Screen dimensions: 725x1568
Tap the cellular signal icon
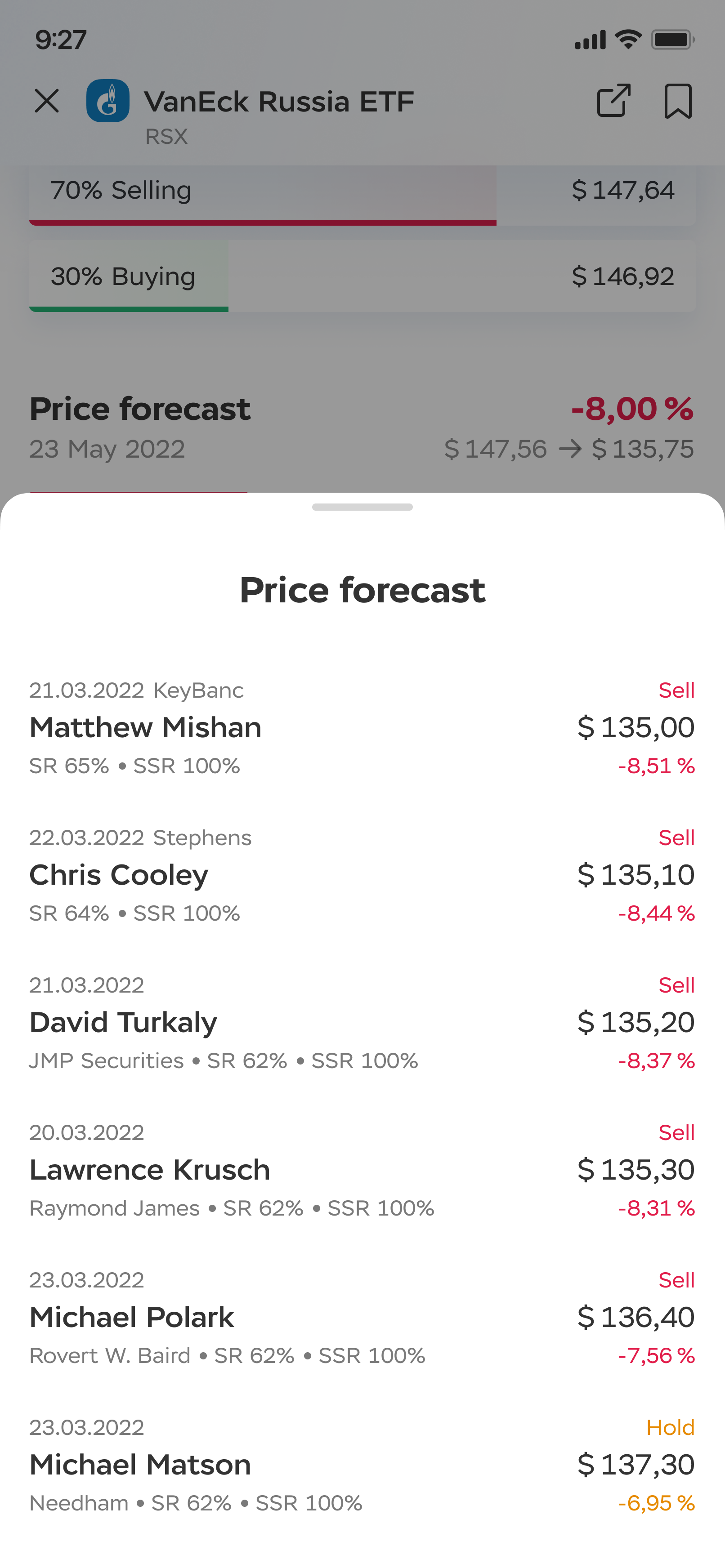(x=590, y=40)
